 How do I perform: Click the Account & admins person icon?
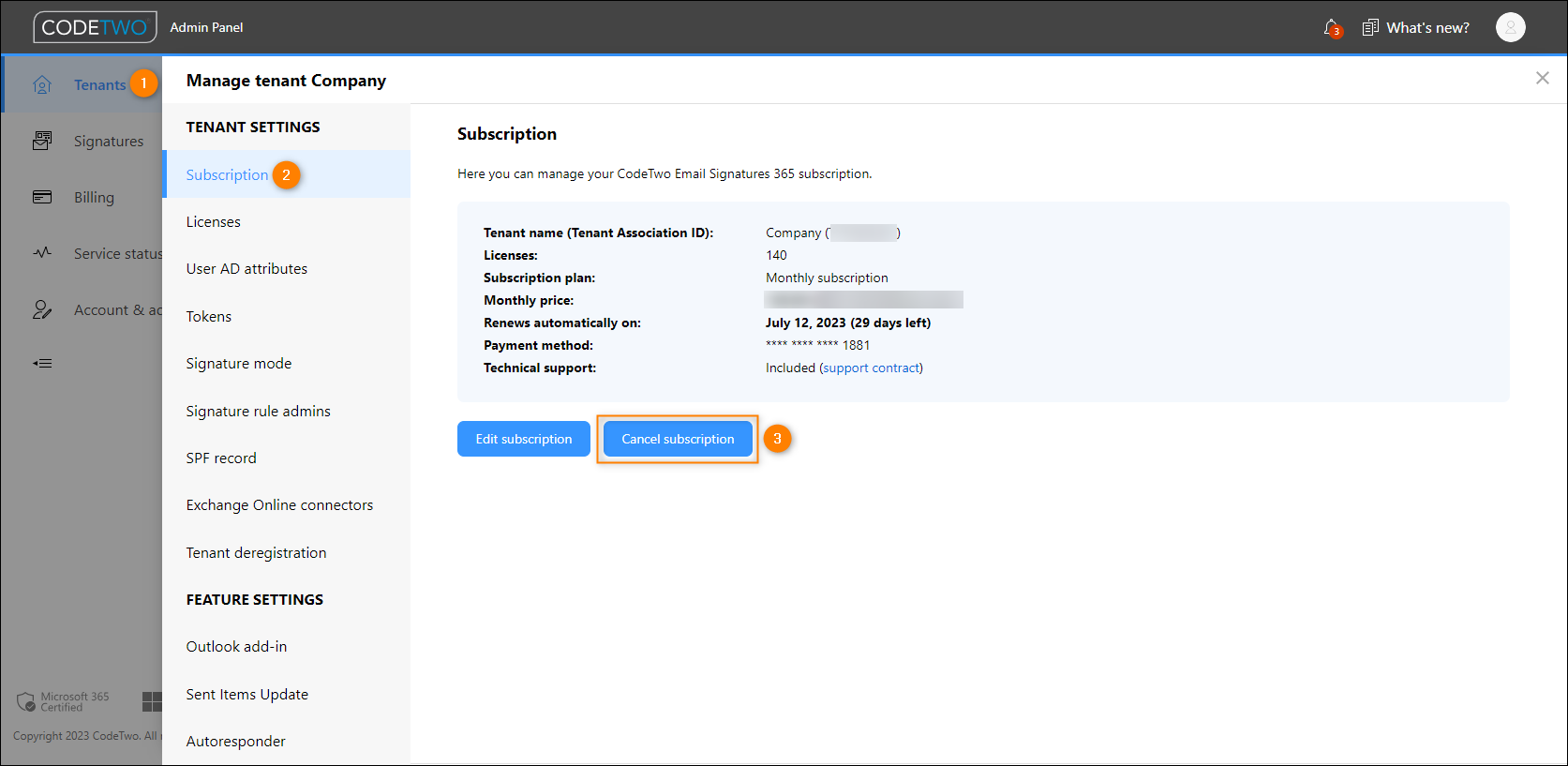pos(42,309)
